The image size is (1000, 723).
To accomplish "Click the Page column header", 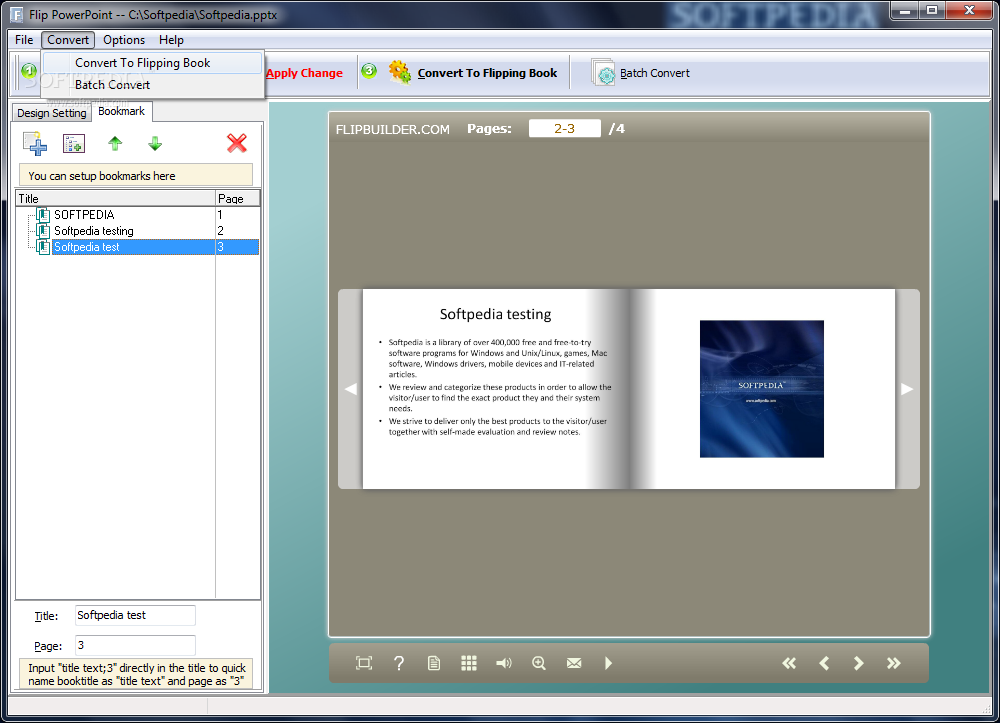I will tap(238, 198).
